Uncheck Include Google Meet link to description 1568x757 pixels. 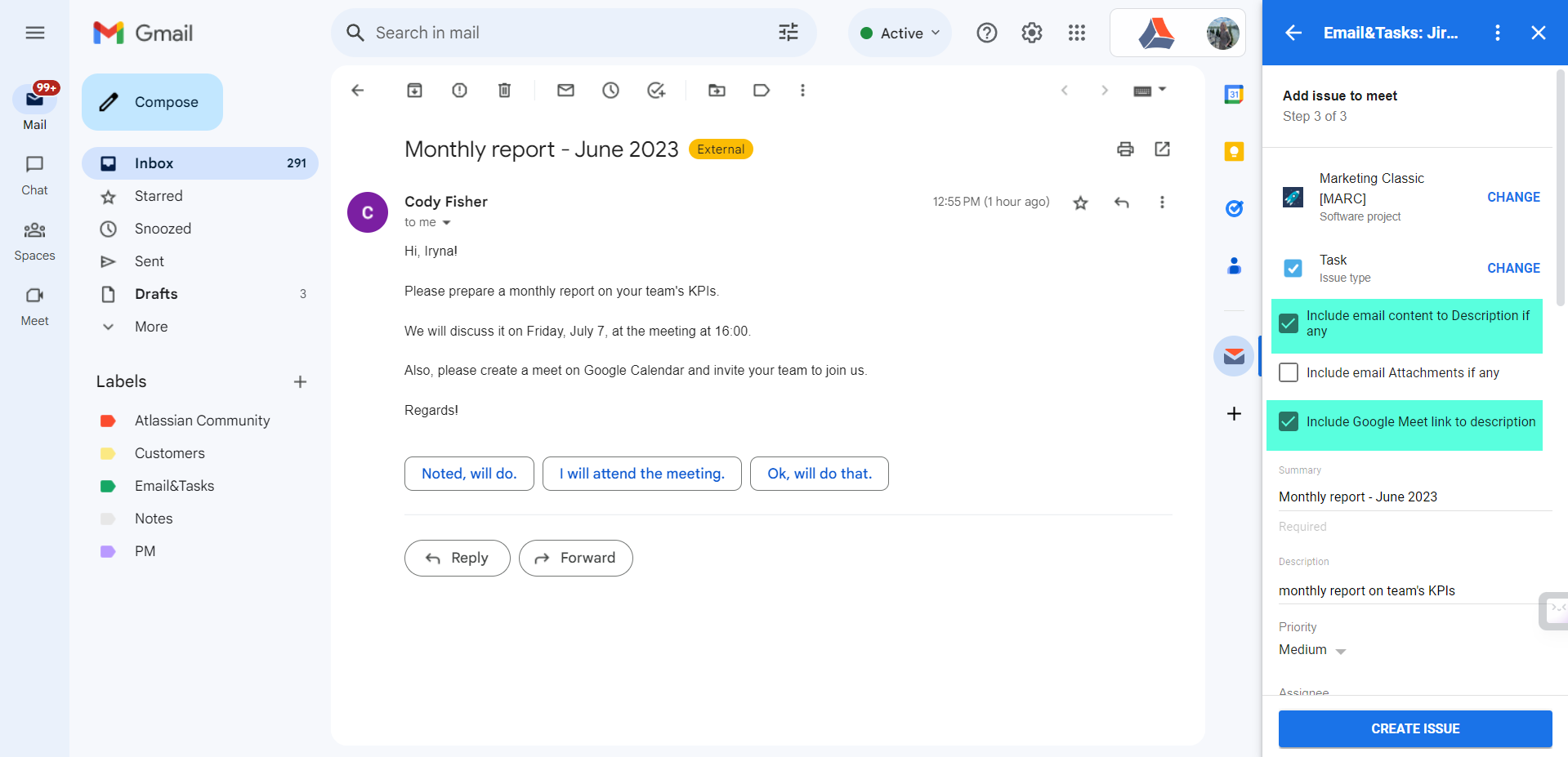[1289, 421]
